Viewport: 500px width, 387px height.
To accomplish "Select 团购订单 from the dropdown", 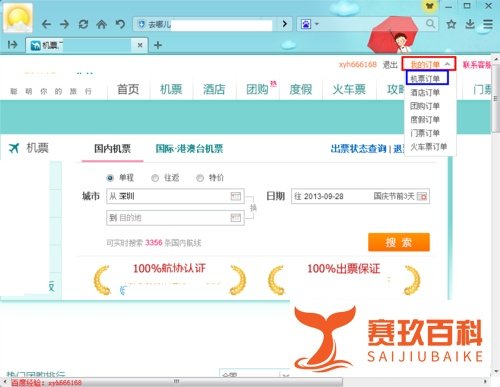I will (x=425, y=106).
